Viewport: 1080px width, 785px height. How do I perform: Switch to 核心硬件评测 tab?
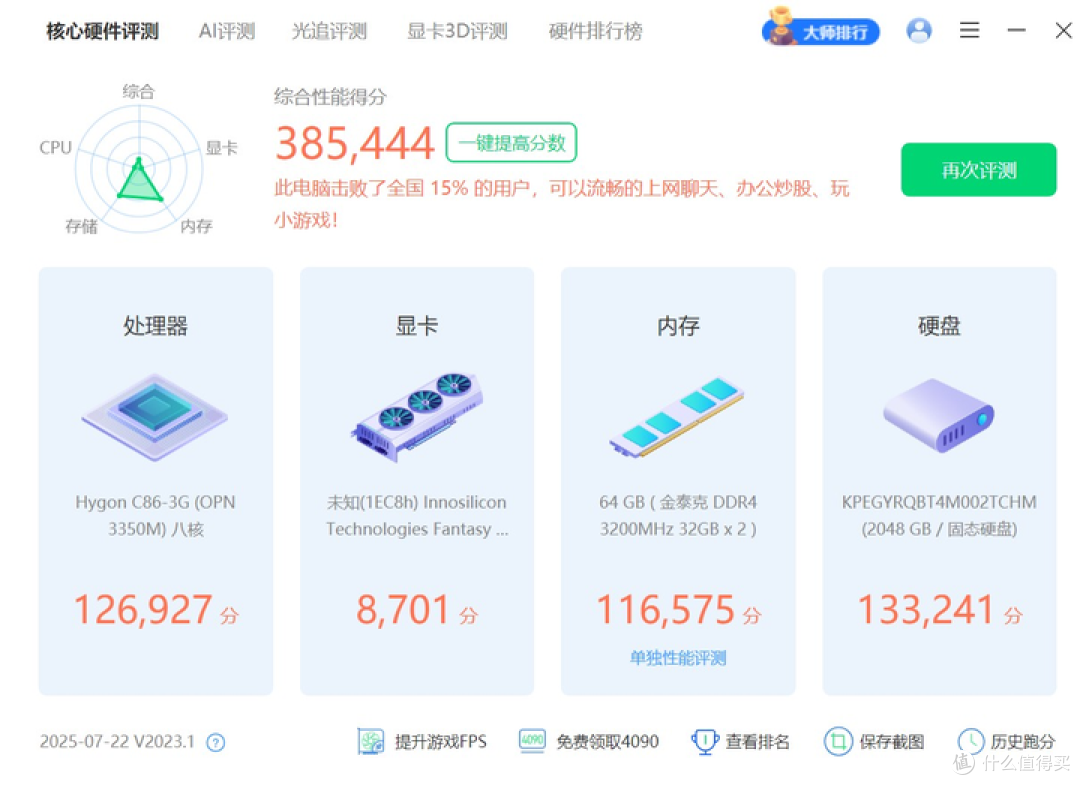click(x=103, y=31)
